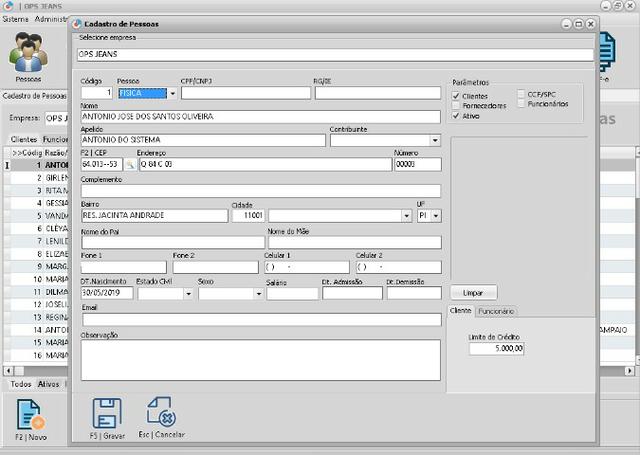The height and width of the screenshot is (455, 640).
Task: Open the Sexo dropdown
Action: (258, 294)
